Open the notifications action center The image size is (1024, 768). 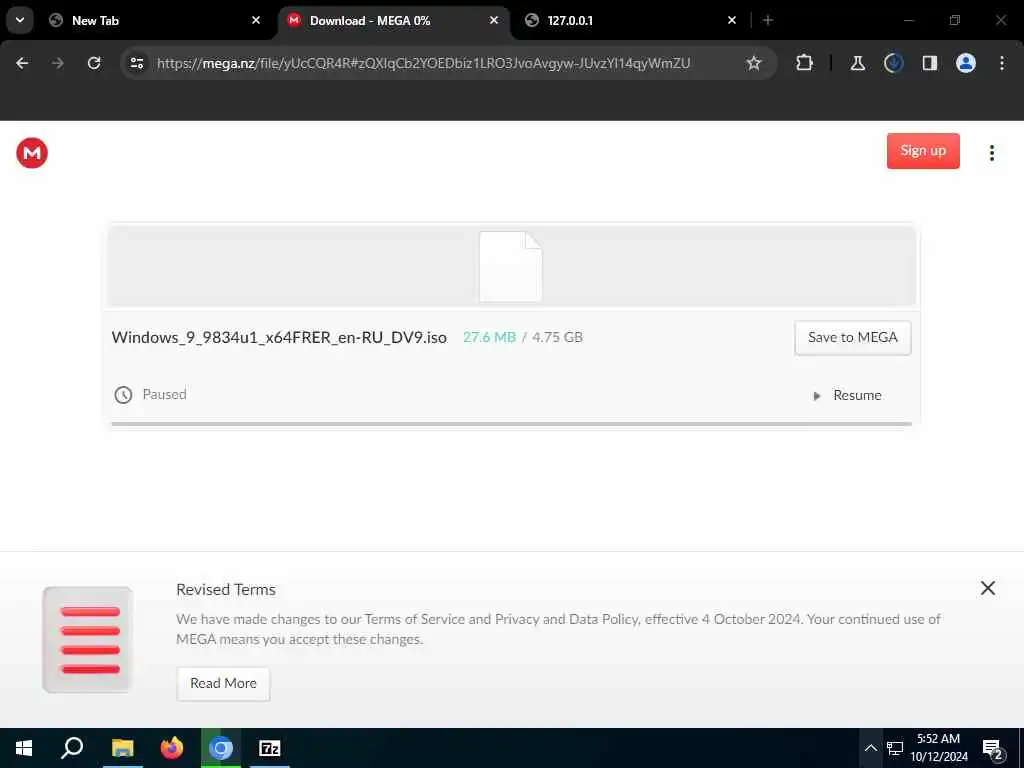click(x=993, y=749)
